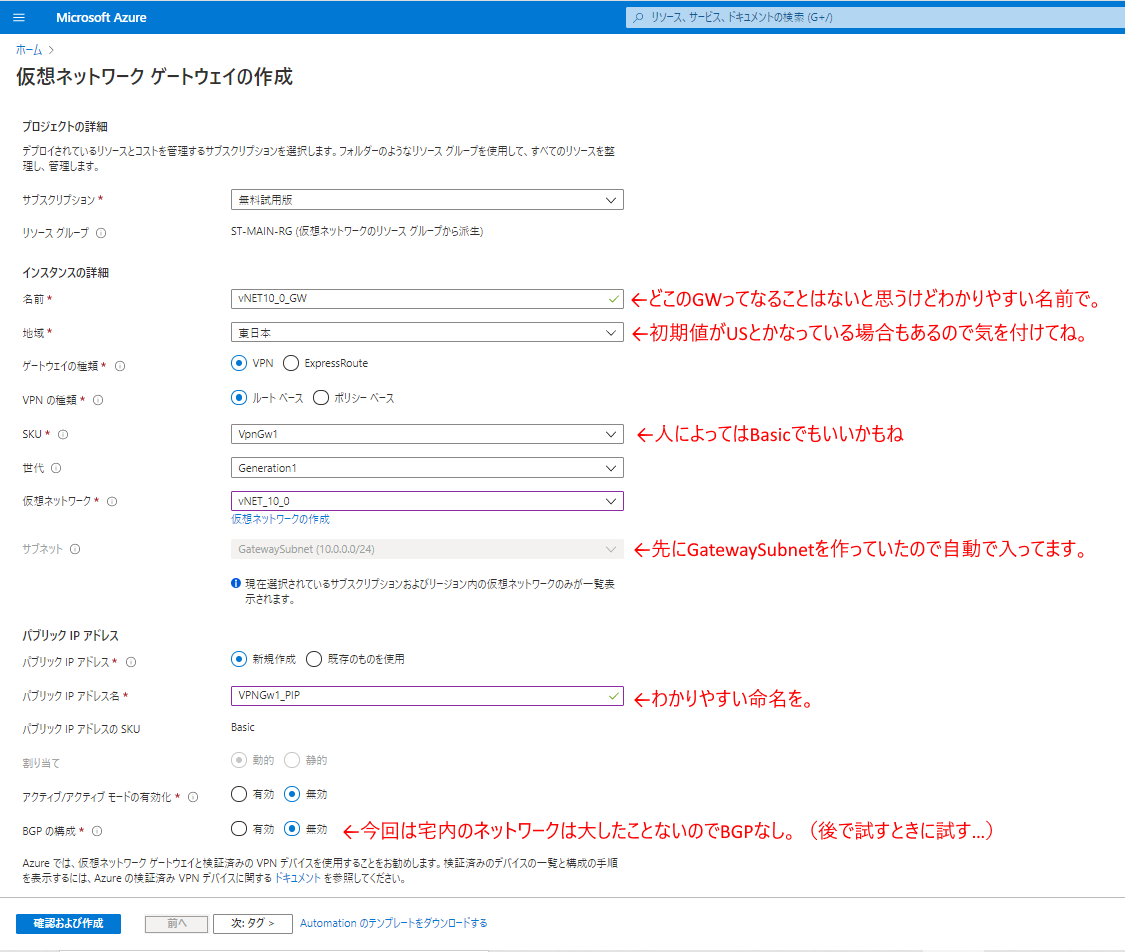The height and width of the screenshot is (952, 1125).
Task: Click the info icon beside ゲートウェイの種類
Action: pos(121,364)
